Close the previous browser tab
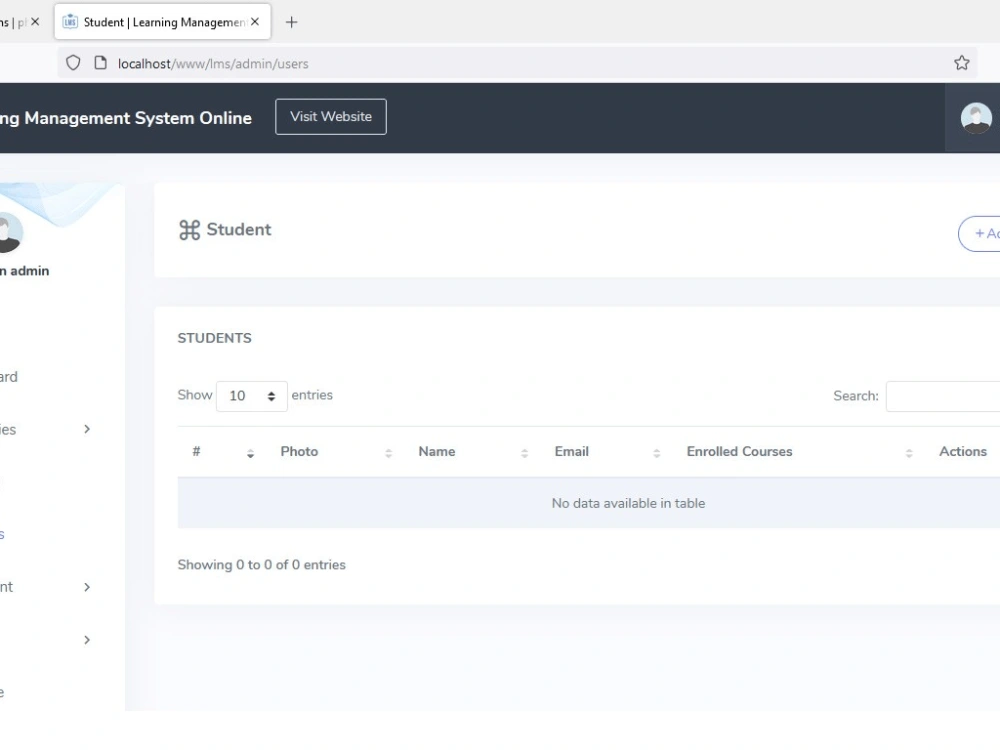Viewport: 1000px width, 750px height. [35, 22]
